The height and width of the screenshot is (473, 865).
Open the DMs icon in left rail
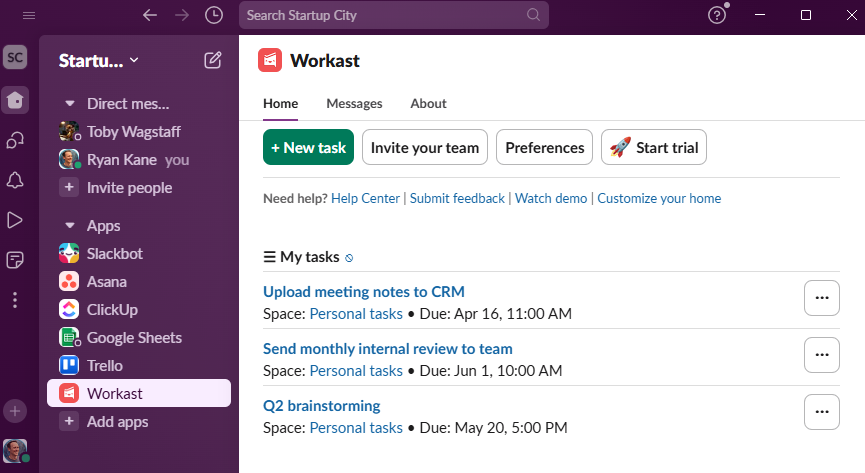point(15,140)
